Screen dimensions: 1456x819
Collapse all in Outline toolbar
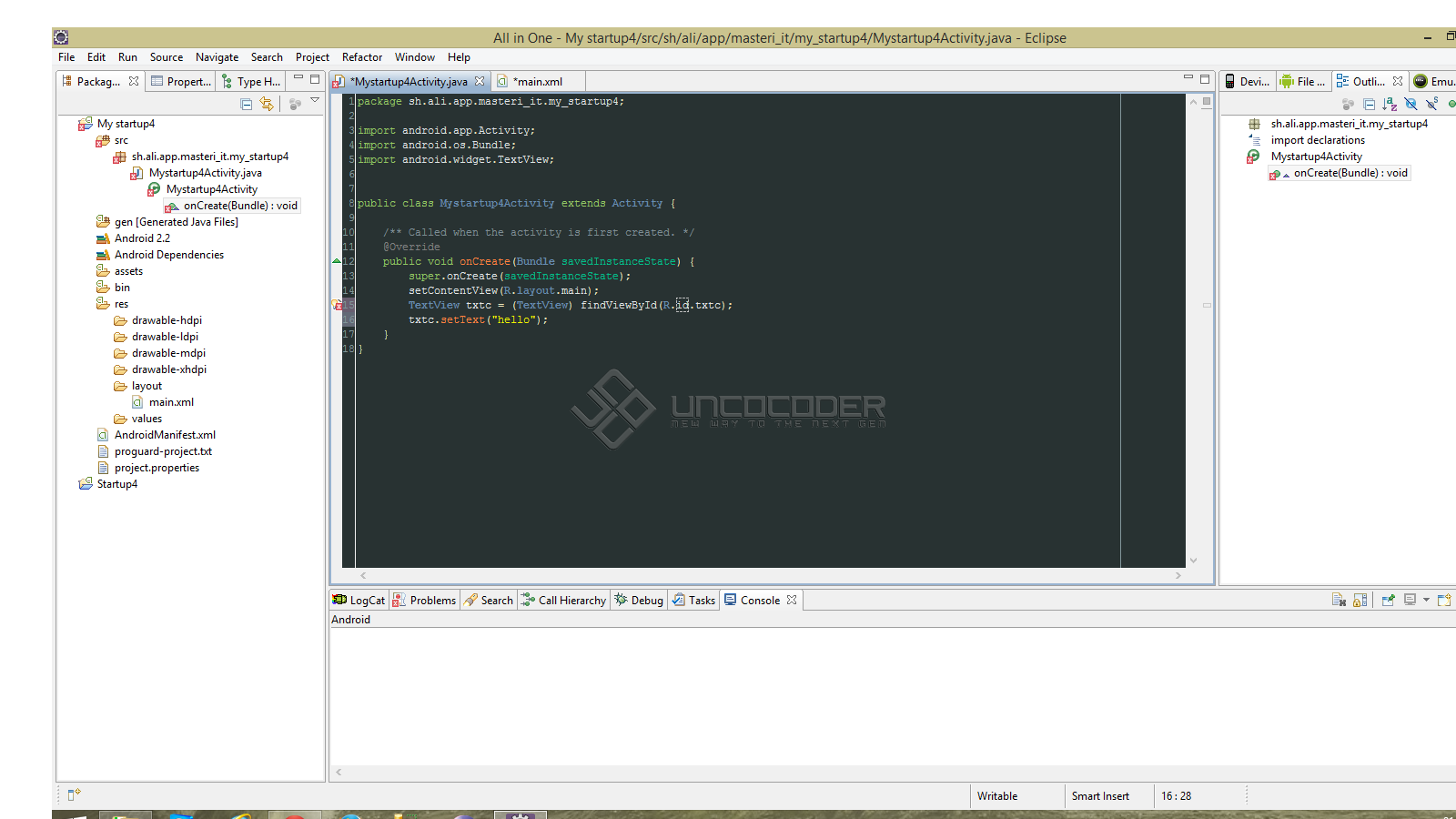tap(1370, 104)
